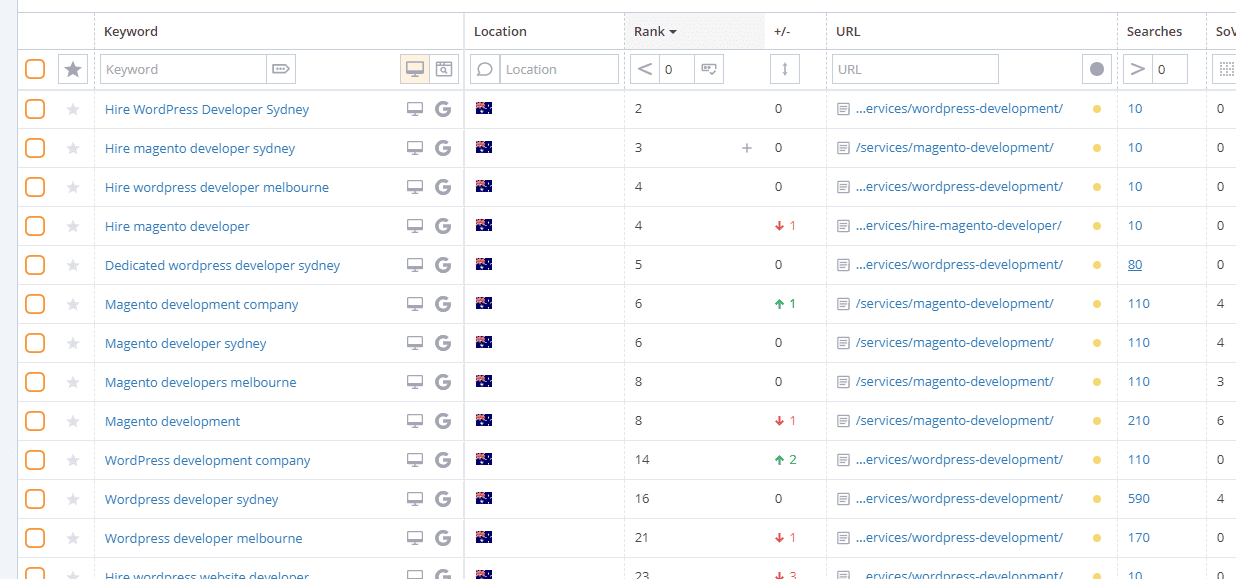This screenshot has height=579, width=1236.
Task: Select the Magento development company checkbox
Action: click(x=35, y=304)
